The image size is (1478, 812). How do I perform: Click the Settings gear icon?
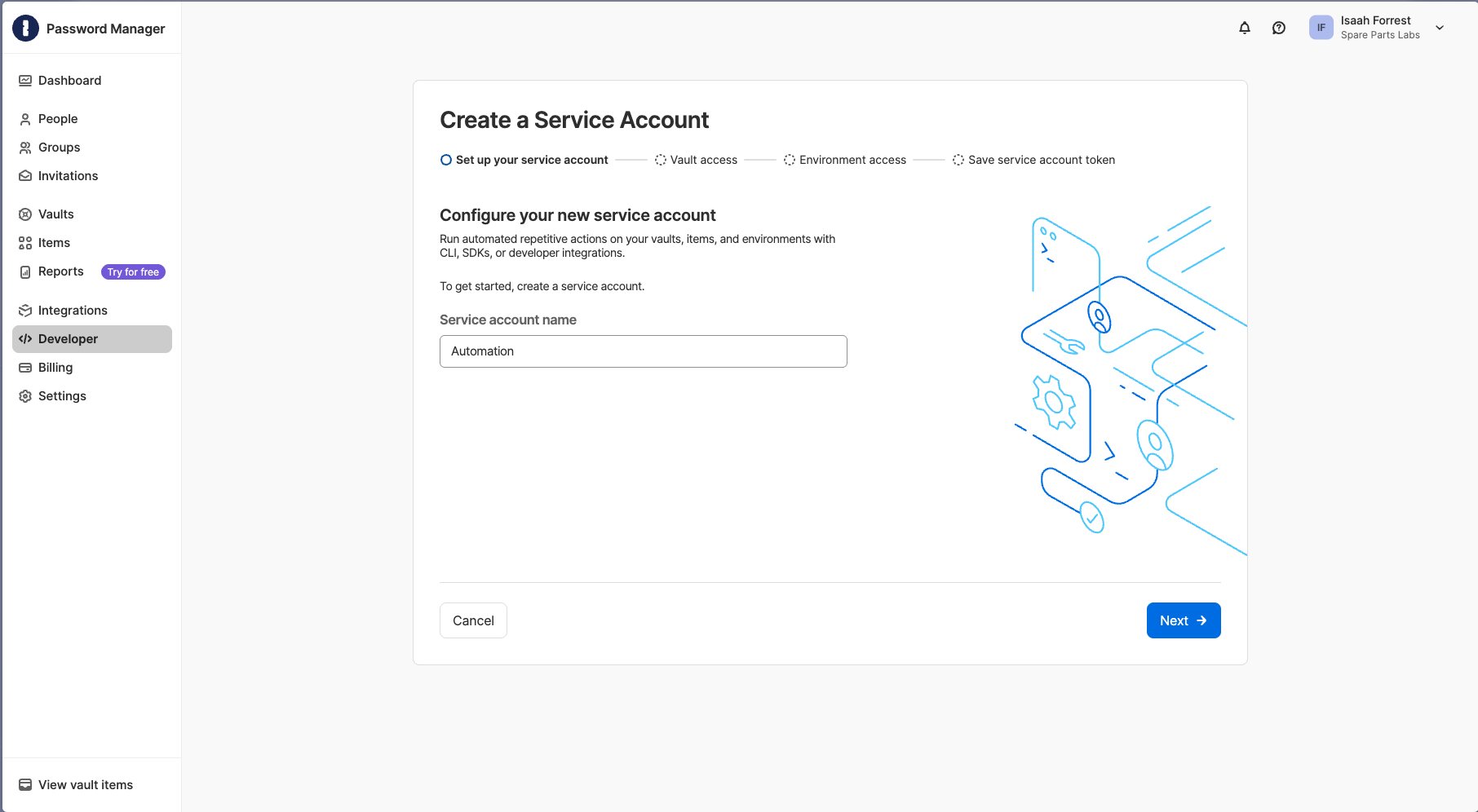pos(25,396)
